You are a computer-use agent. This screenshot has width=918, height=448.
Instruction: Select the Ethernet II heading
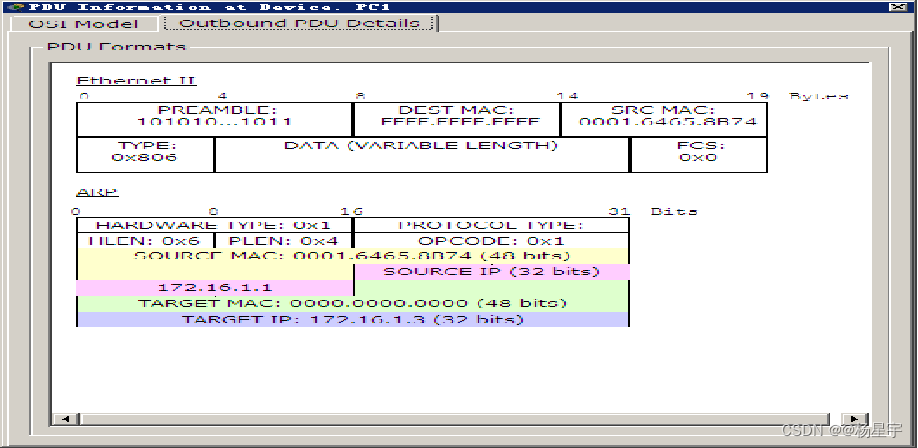tap(136, 80)
